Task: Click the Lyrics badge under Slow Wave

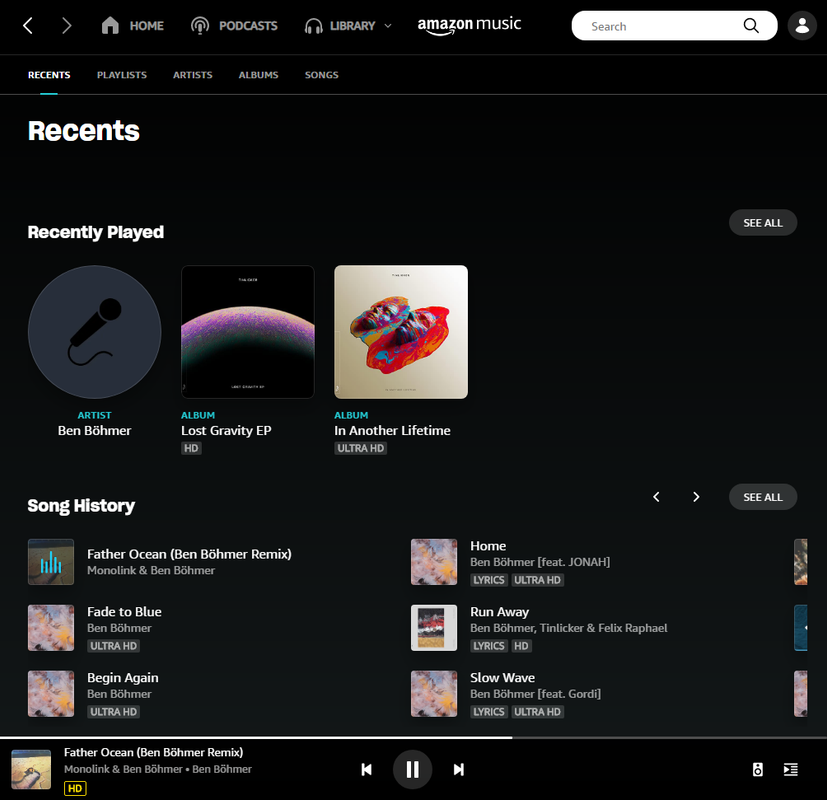Action: [488, 712]
